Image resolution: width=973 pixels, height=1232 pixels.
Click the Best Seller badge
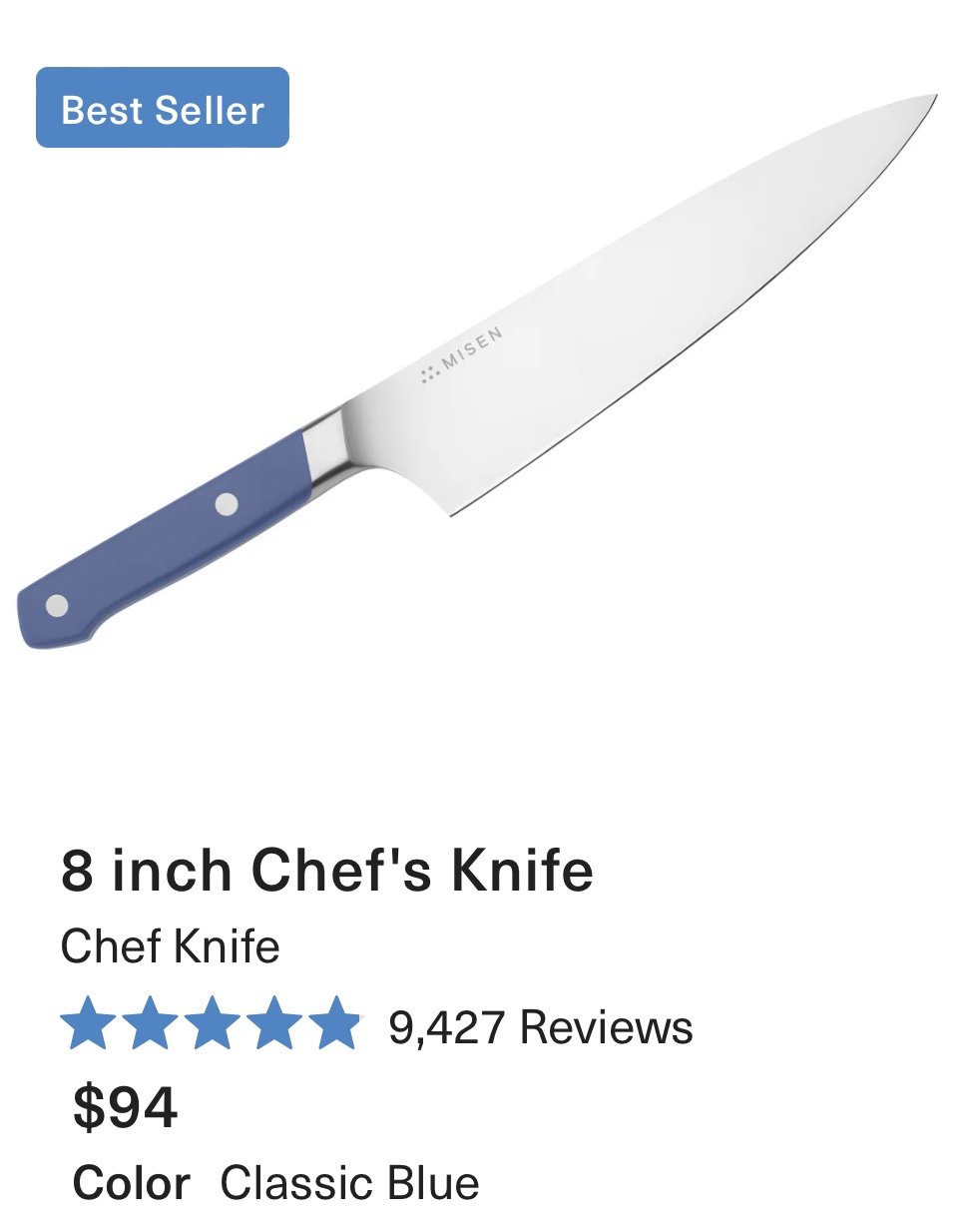[x=163, y=108]
